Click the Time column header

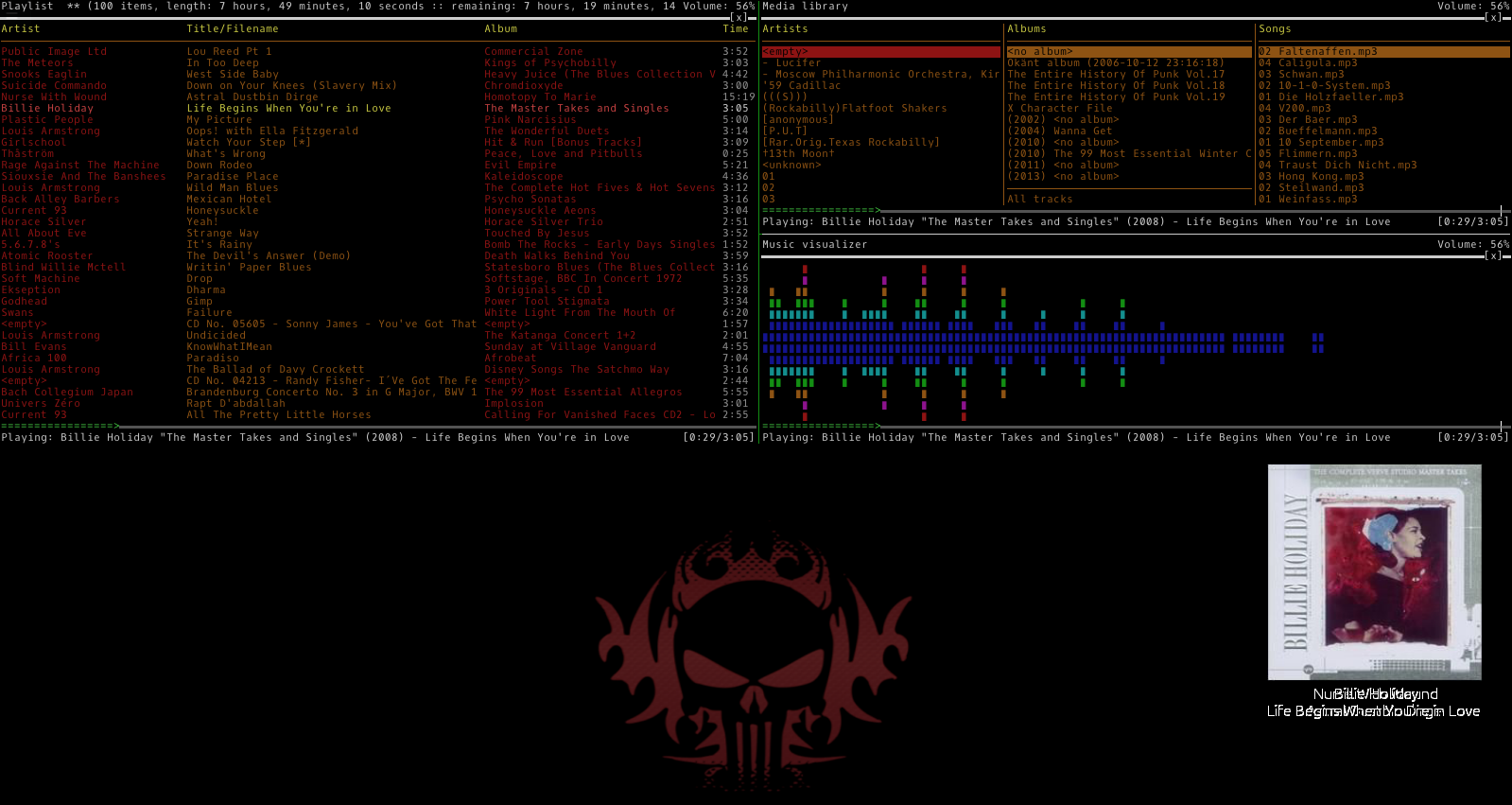click(736, 29)
